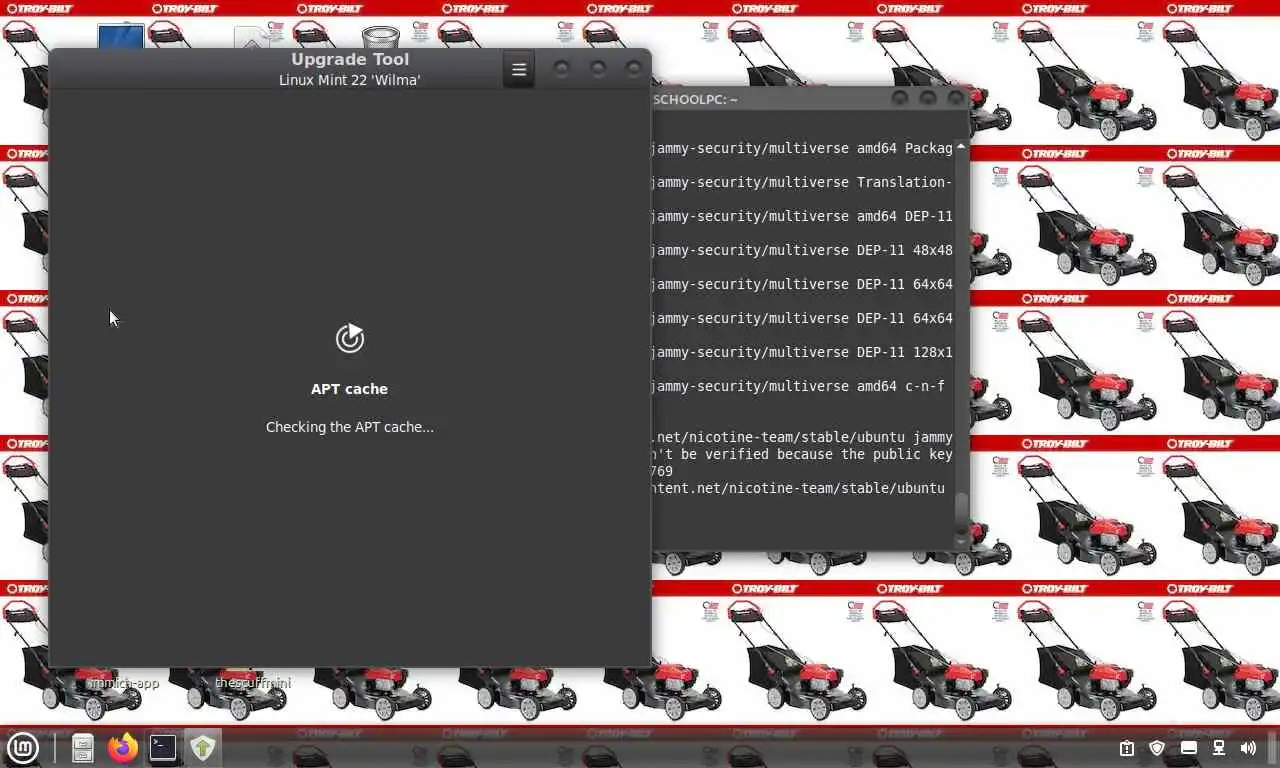Click terminal line "jammy-security/multiverse amd64 DEP-11"

802,216
